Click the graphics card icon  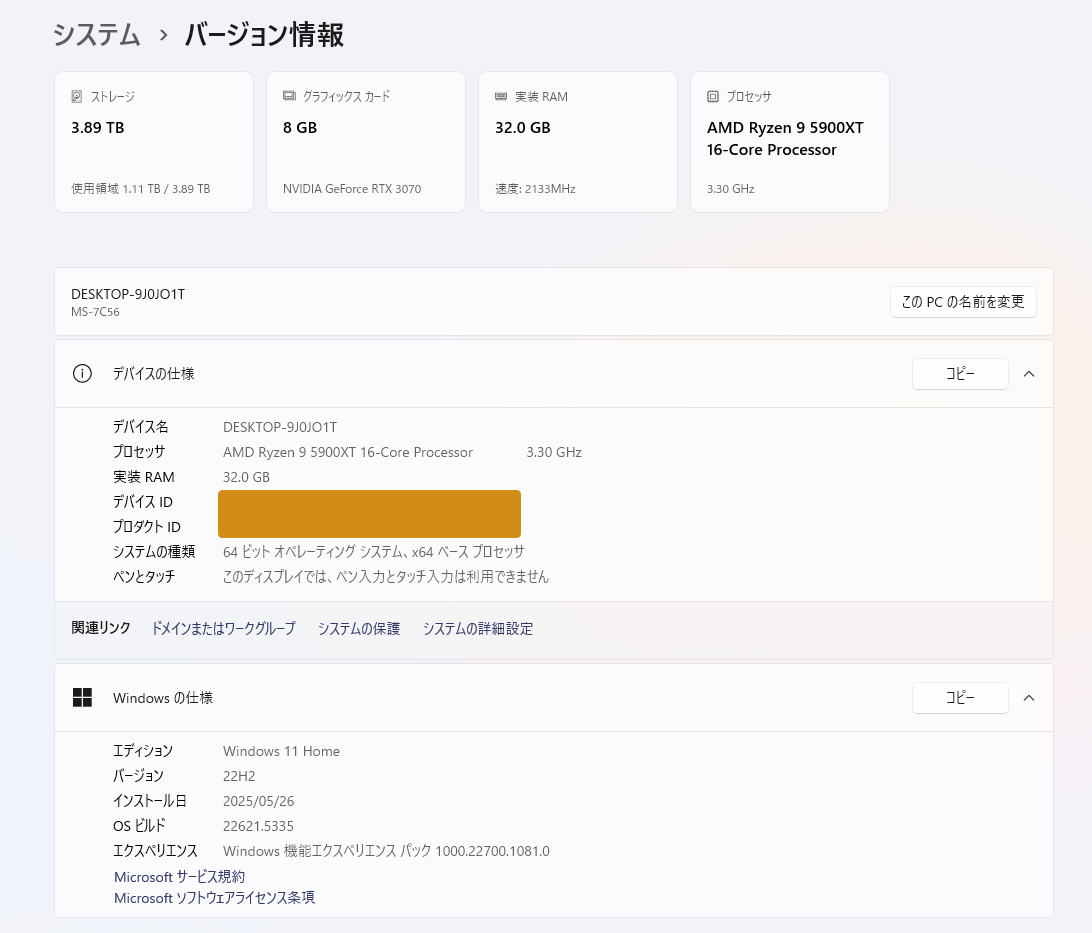click(x=289, y=96)
